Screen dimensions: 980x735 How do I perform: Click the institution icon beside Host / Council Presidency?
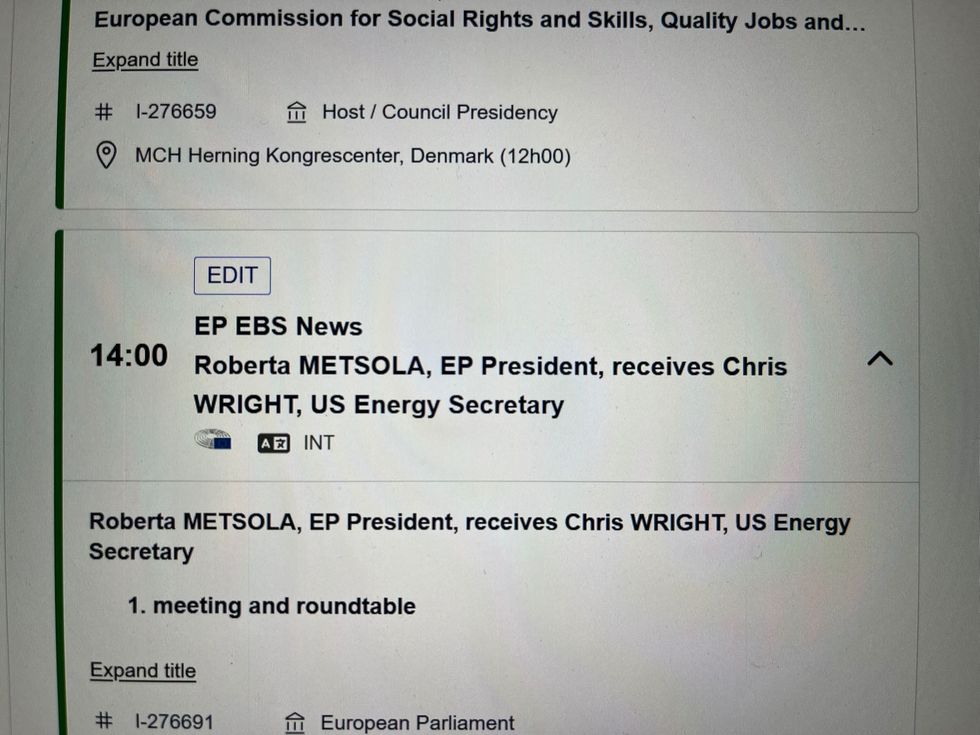pyautogui.click(x=296, y=112)
